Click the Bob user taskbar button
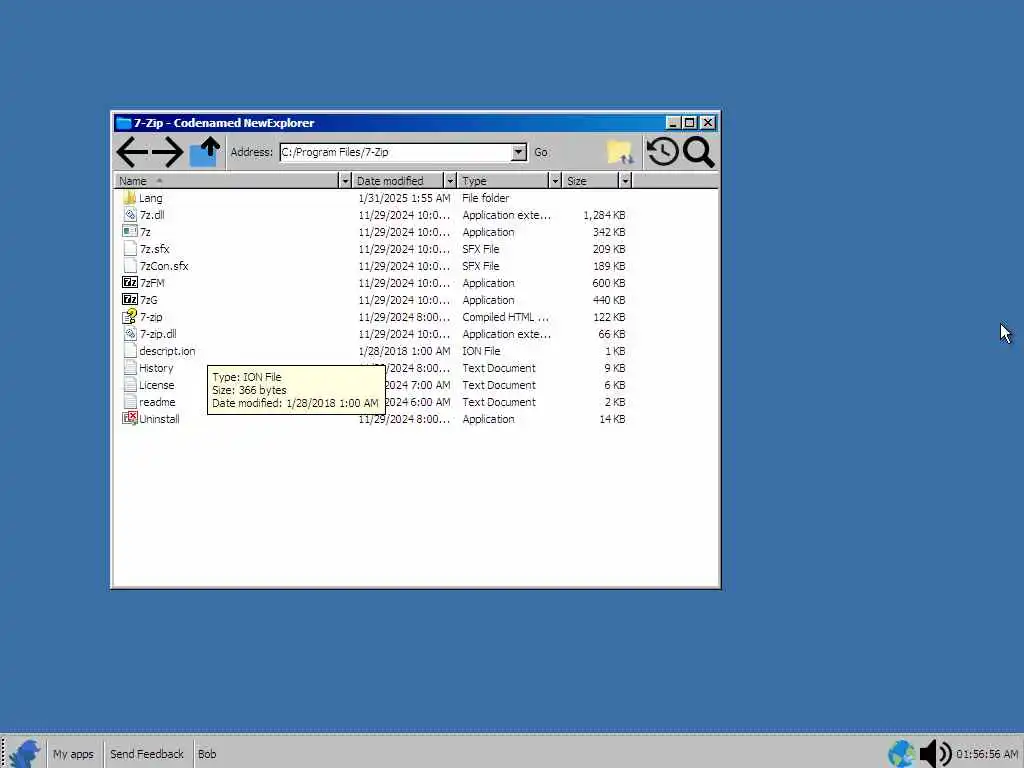 [207, 754]
